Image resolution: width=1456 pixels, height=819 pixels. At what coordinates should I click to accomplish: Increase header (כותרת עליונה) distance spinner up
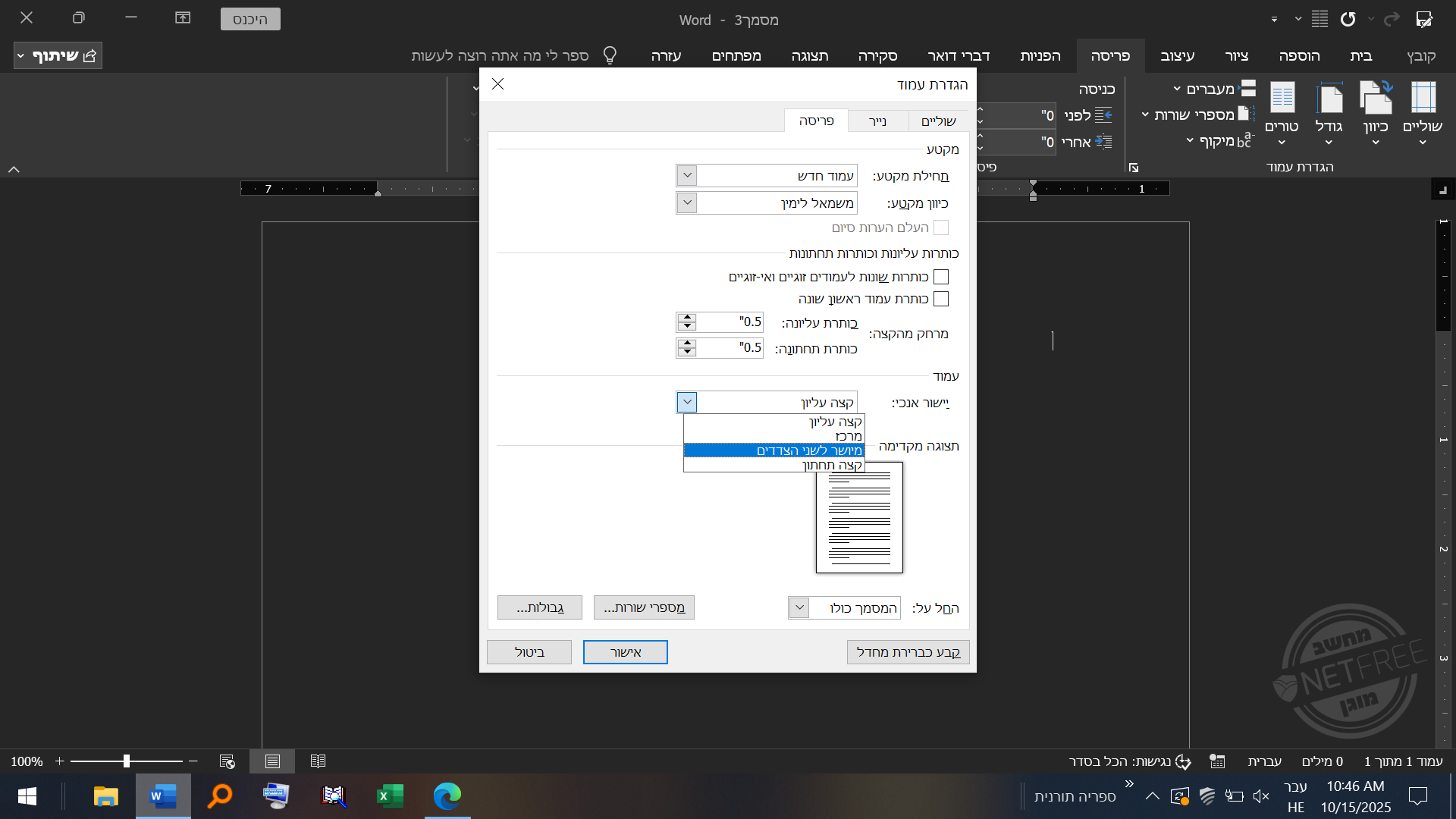tap(687, 317)
